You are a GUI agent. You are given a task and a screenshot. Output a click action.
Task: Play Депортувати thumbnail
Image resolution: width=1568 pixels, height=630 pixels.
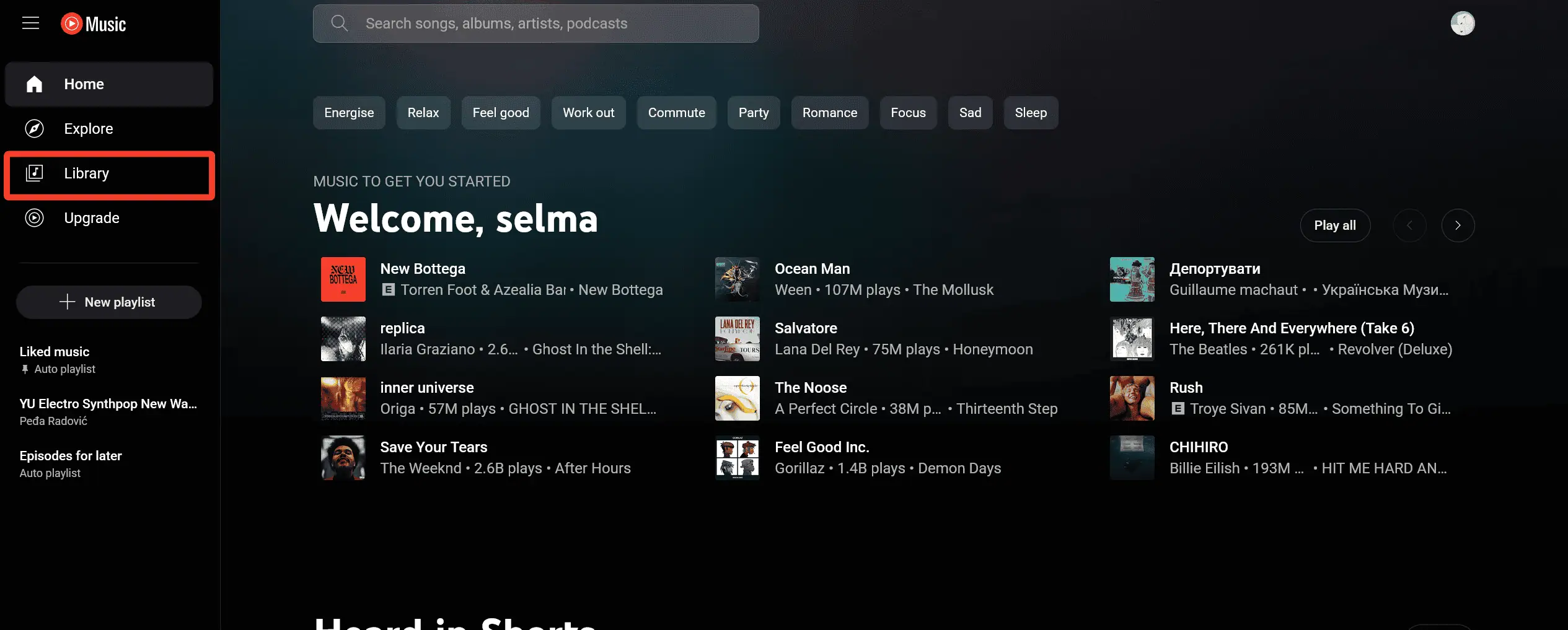pyautogui.click(x=1132, y=279)
